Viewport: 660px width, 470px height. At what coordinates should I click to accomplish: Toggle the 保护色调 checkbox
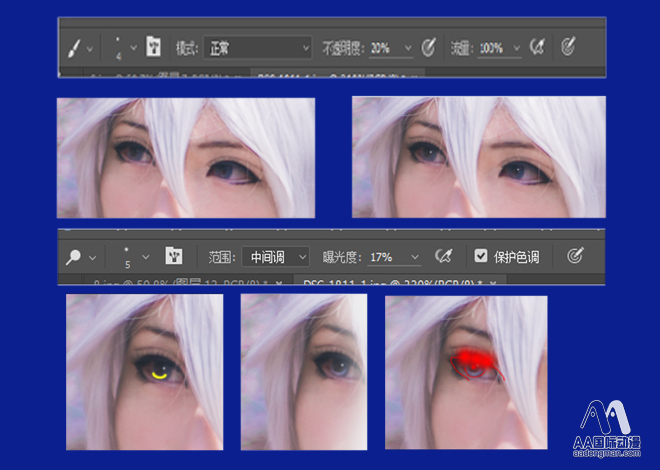(482, 256)
